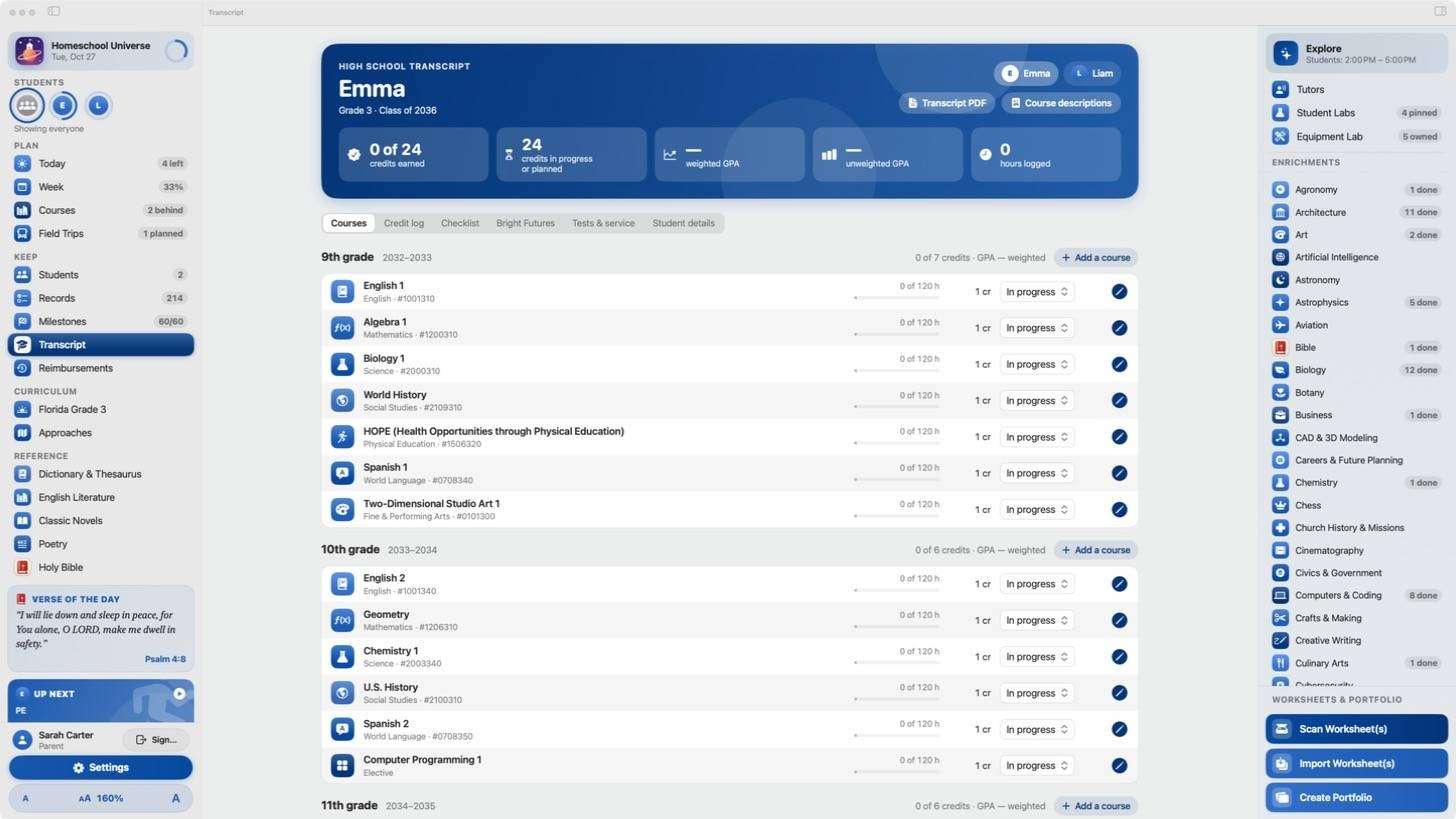Export the Transcript PDF
Screen dimensions: 1456x819
click(946, 103)
